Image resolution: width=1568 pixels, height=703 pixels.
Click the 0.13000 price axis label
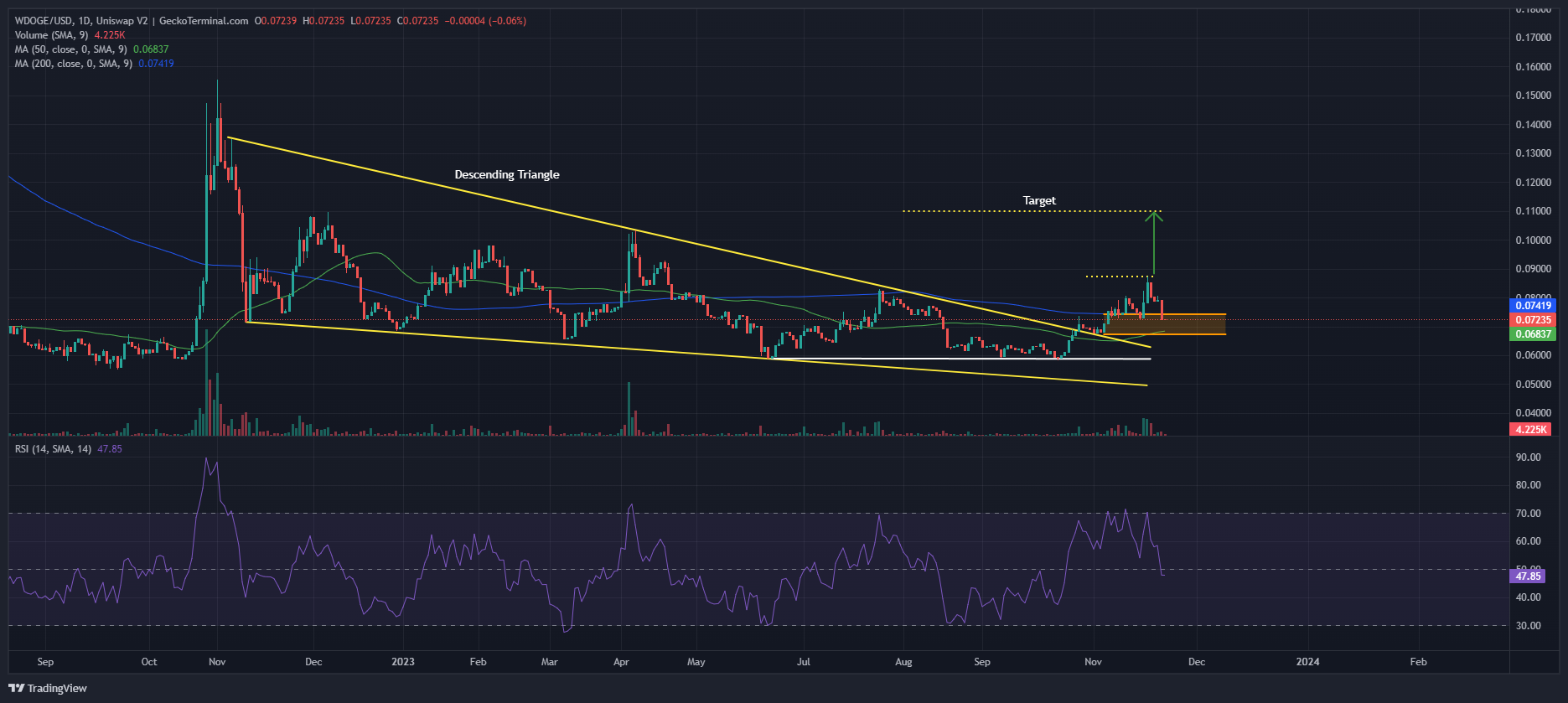pyautogui.click(x=1533, y=153)
